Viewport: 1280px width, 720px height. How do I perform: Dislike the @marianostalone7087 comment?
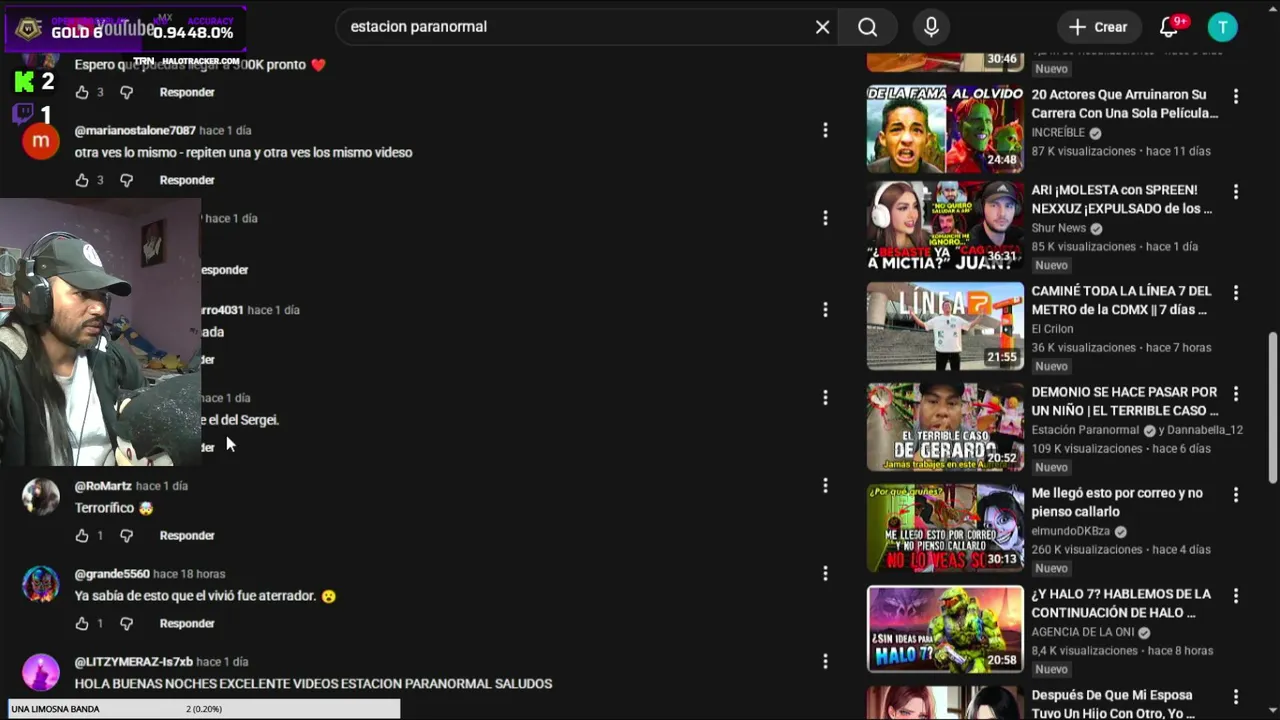point(126,180)
